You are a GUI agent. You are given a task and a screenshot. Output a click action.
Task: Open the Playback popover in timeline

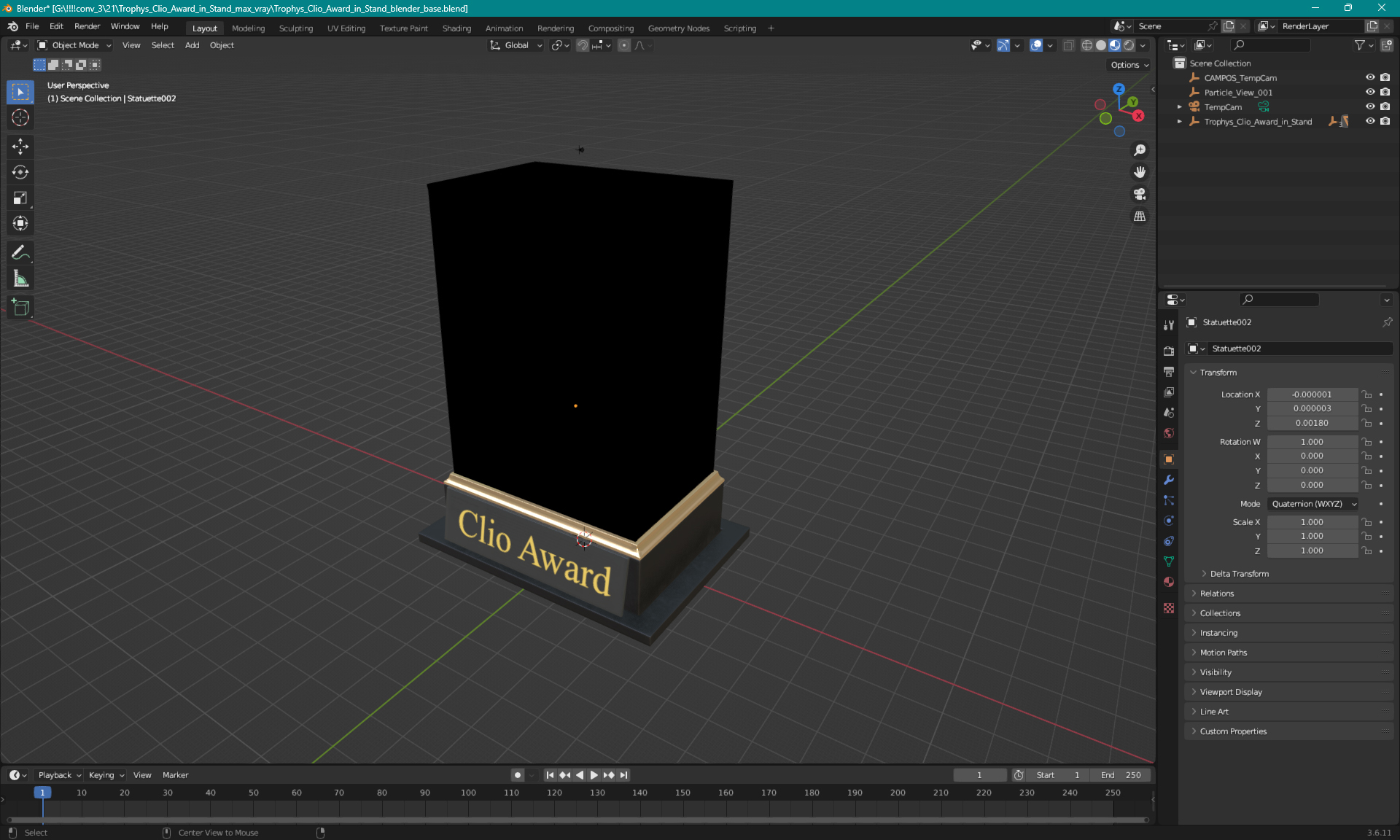coord(59,775)
